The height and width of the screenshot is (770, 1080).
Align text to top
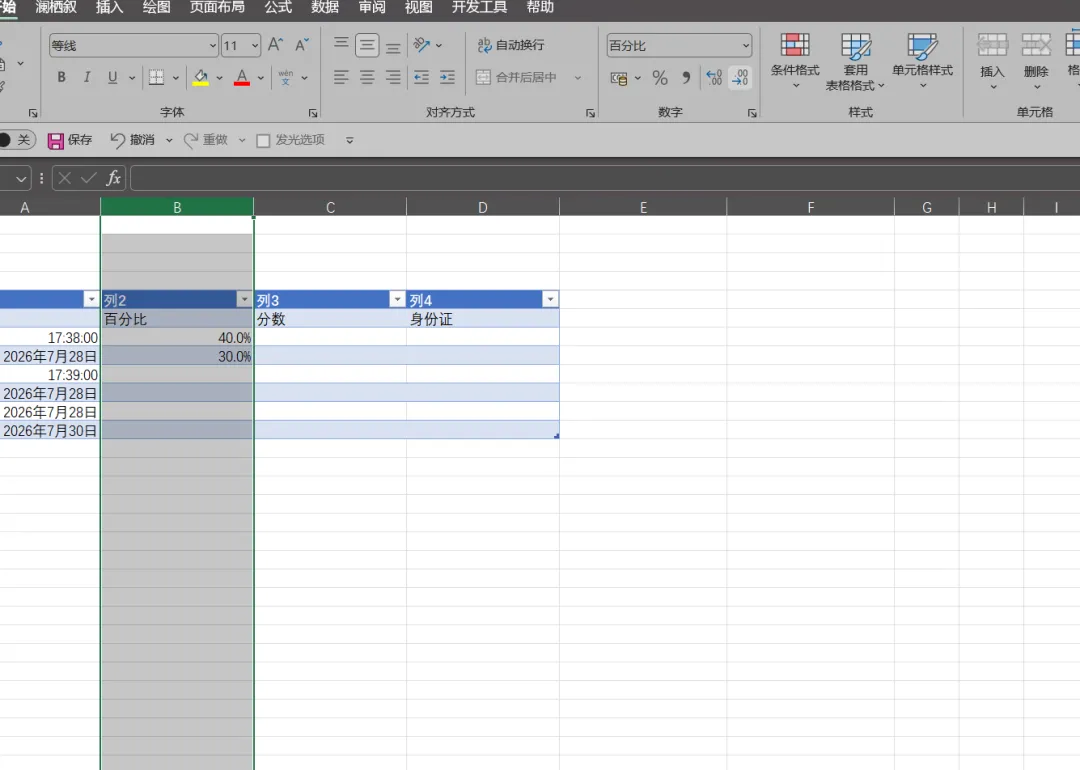(x=341, y=45)
